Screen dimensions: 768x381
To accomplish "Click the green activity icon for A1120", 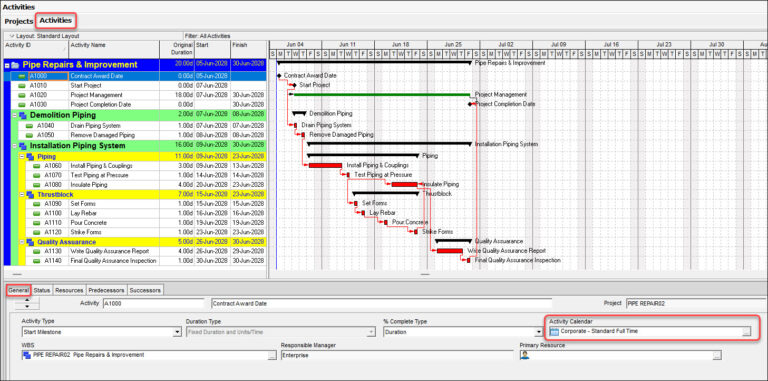I will point(36,232).
